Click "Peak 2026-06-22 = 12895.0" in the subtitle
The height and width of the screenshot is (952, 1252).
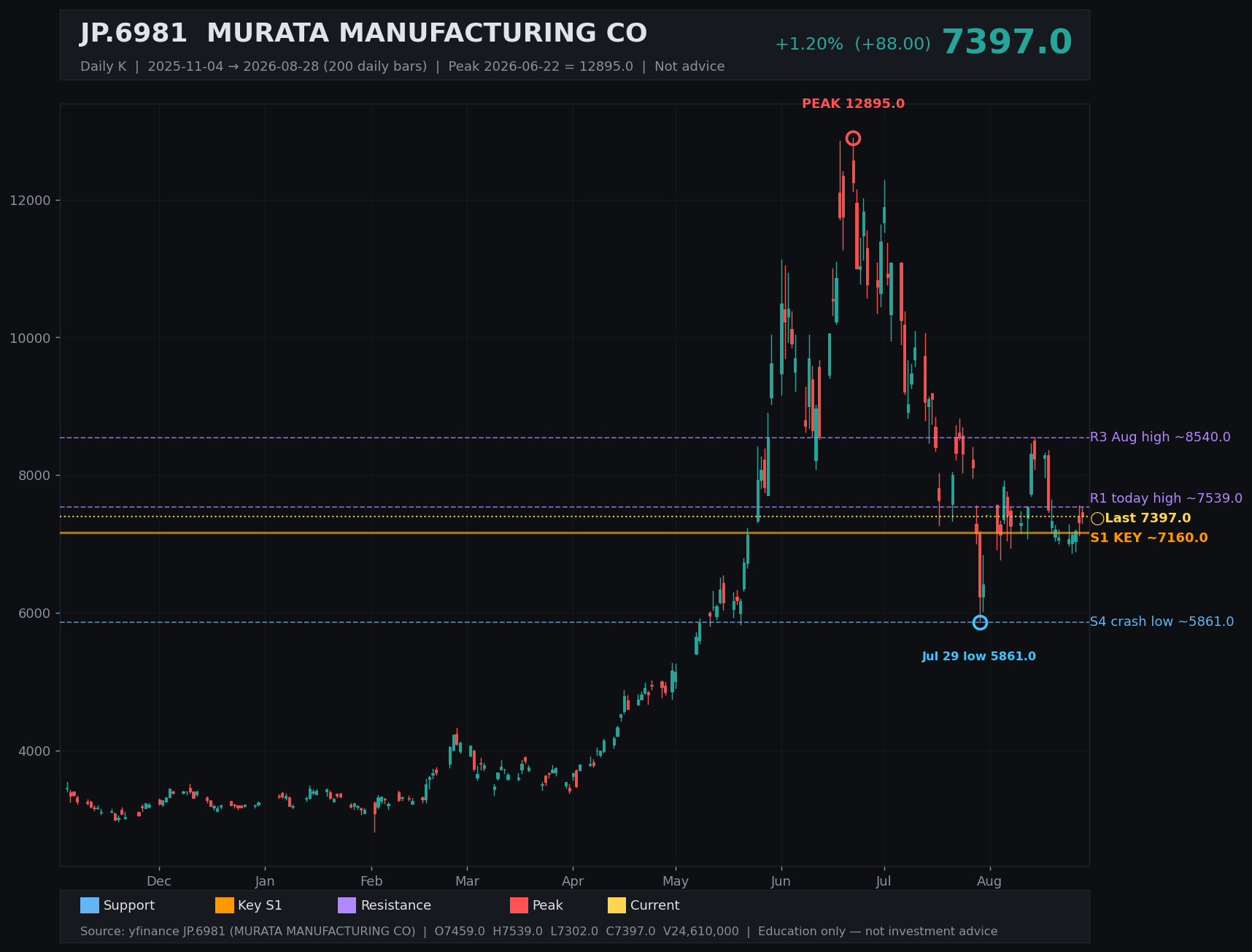click(541, 66)
